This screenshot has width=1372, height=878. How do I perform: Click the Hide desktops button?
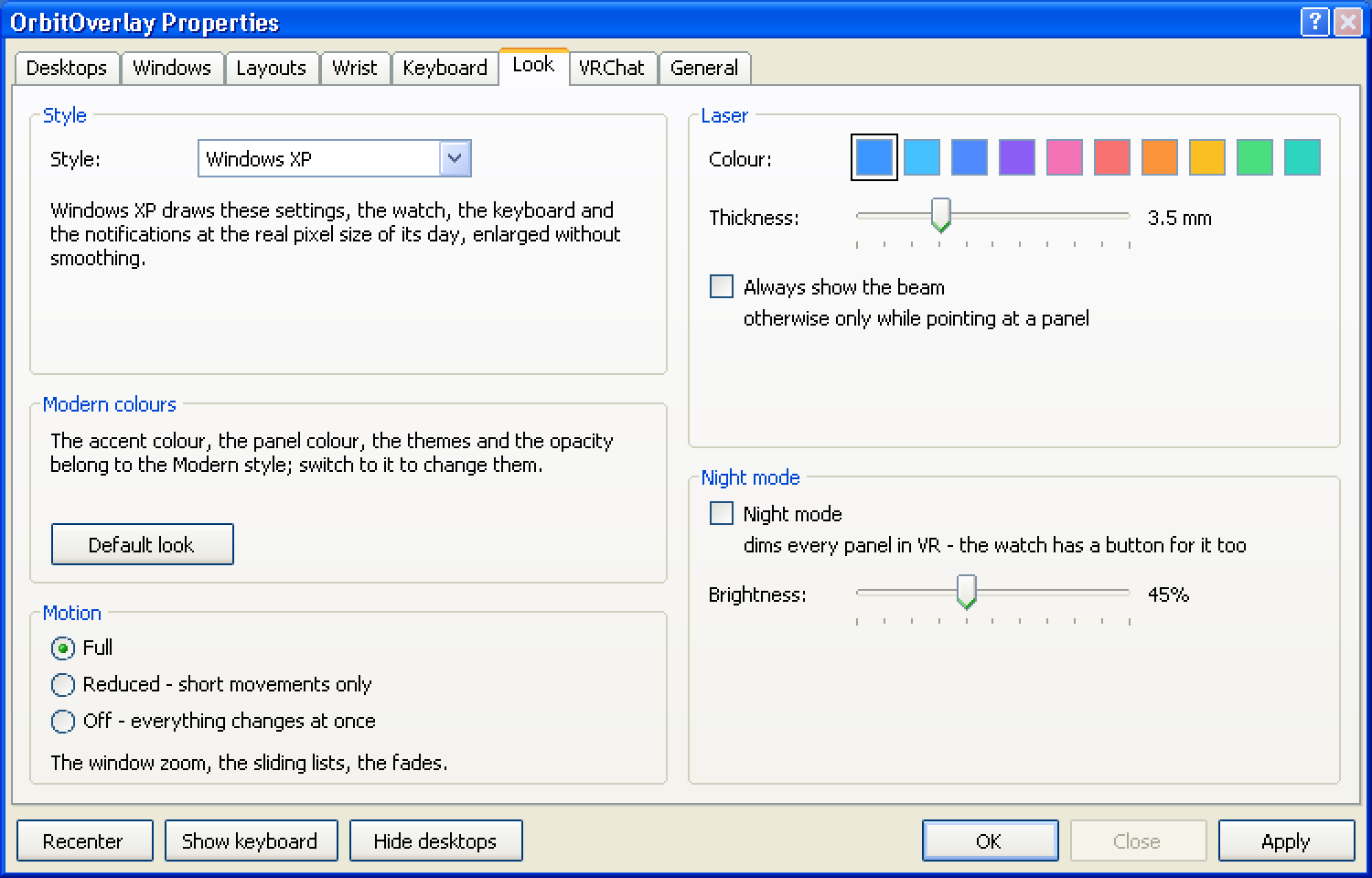(x=436, y=841)
